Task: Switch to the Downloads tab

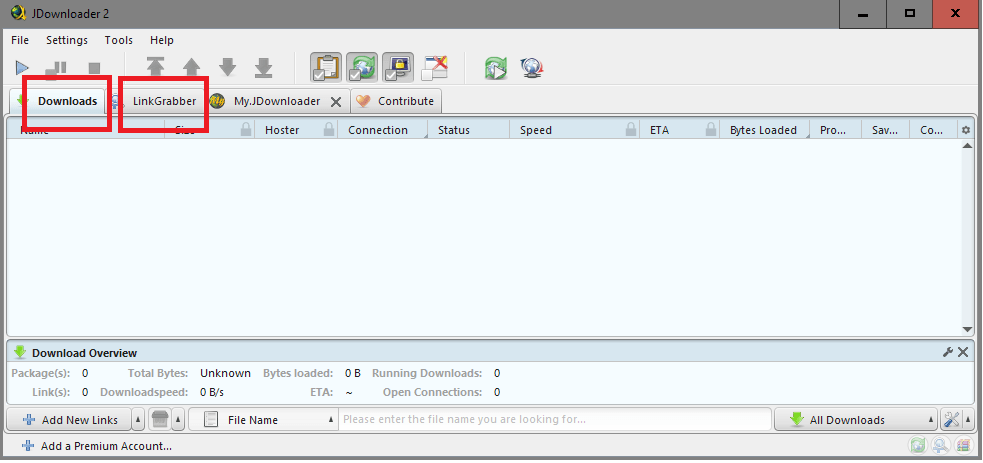Action: click(x=58, y=101)
